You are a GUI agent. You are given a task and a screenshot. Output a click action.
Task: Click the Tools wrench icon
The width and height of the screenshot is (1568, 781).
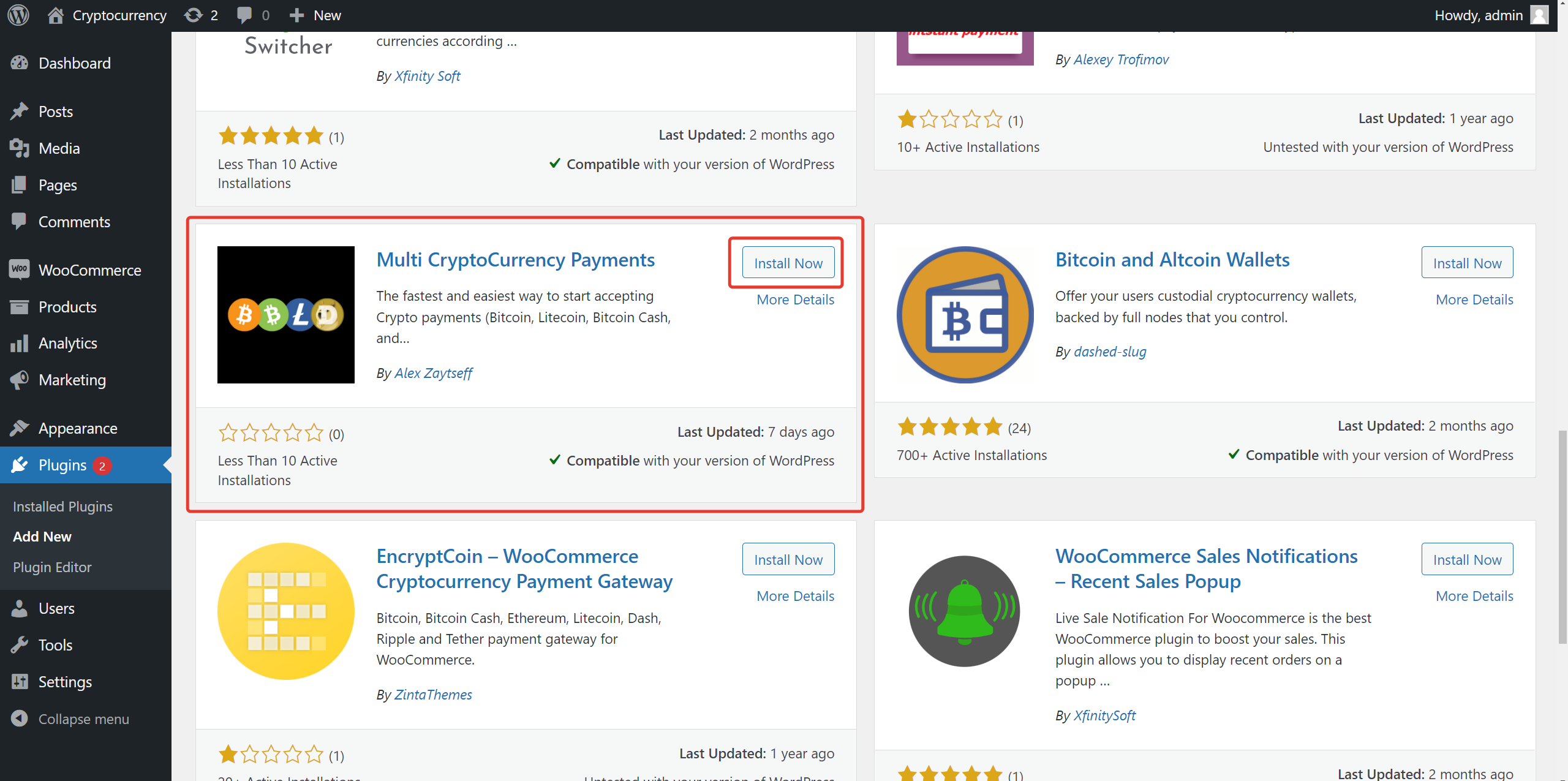coord(20,645)
